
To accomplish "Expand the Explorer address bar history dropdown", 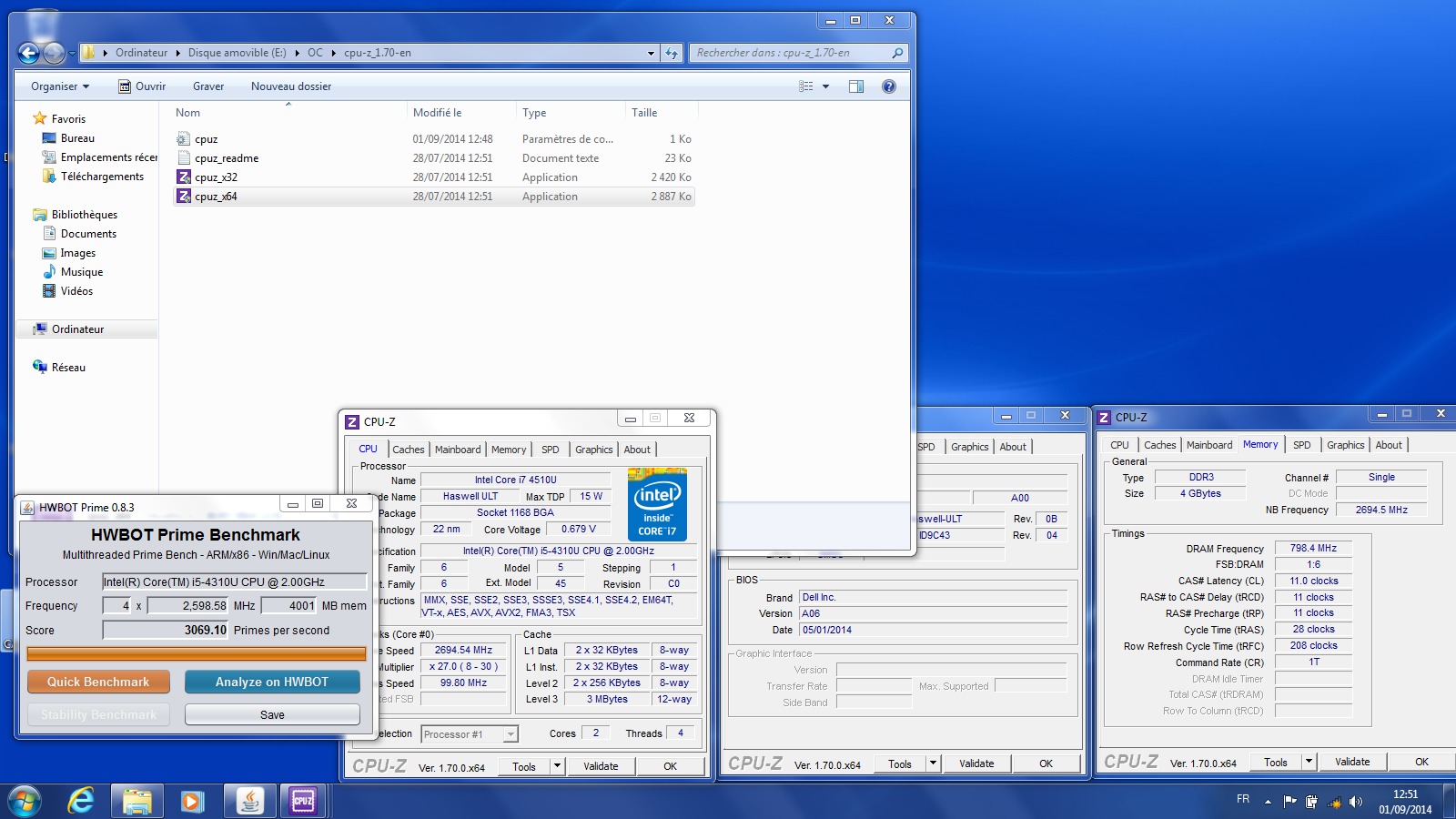I will (x=651, y=53).
